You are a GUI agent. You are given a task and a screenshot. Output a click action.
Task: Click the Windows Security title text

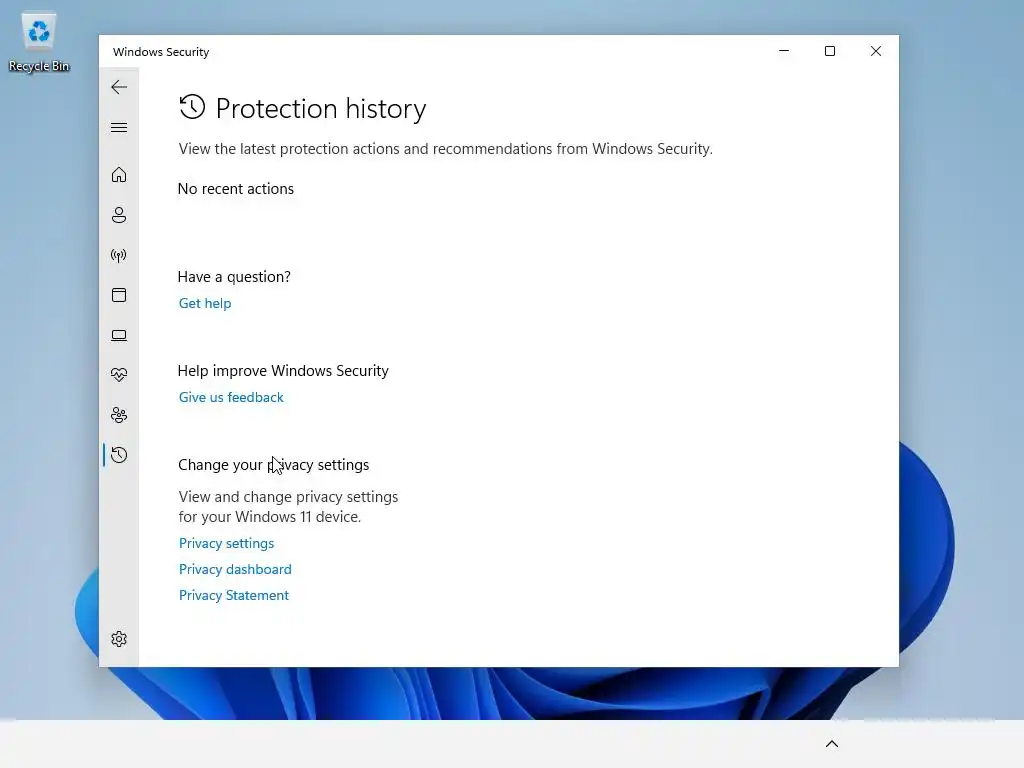pos(161,52)
